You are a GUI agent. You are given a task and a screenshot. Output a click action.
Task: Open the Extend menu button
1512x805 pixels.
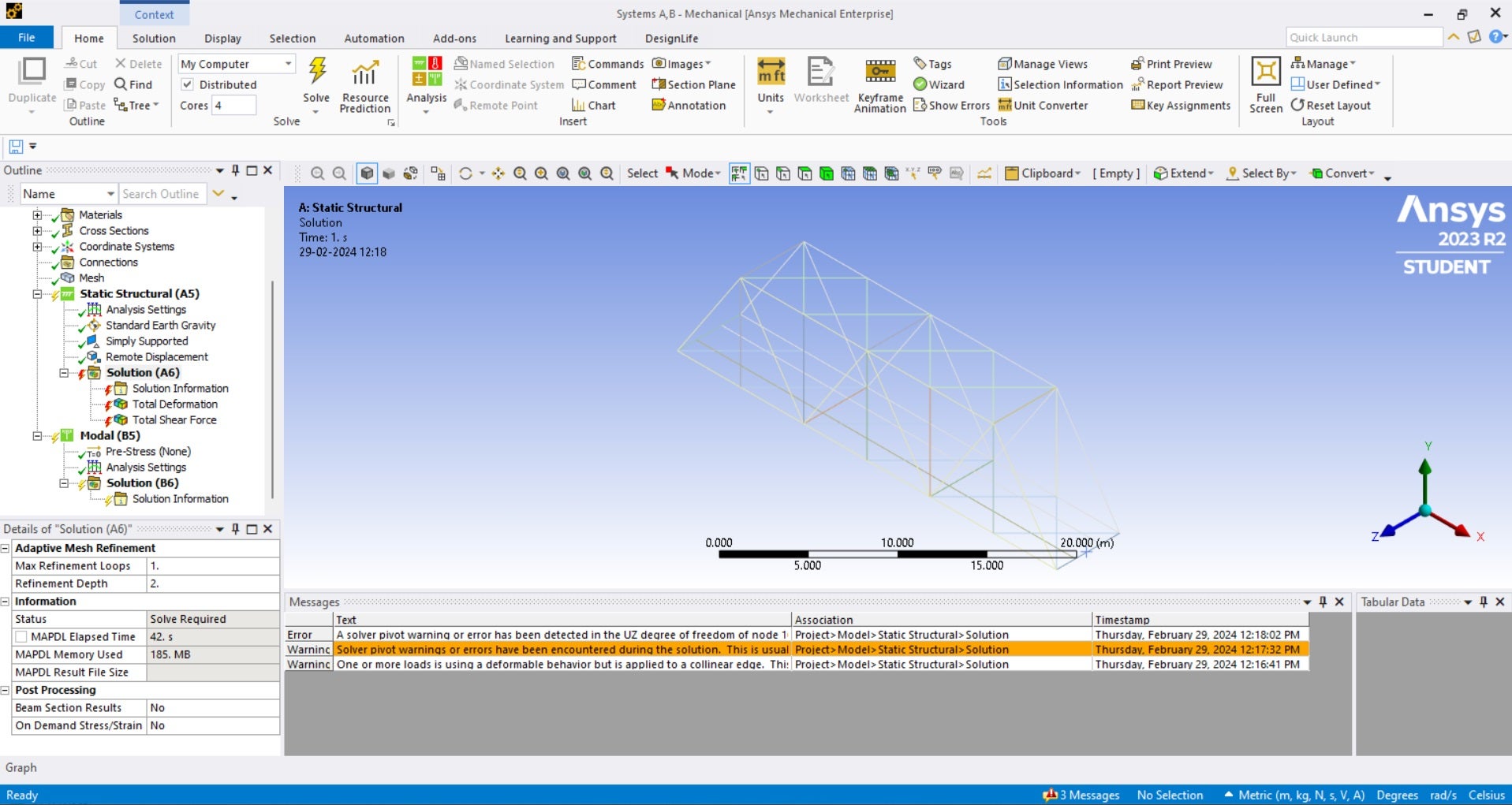tap(1183, 173)
